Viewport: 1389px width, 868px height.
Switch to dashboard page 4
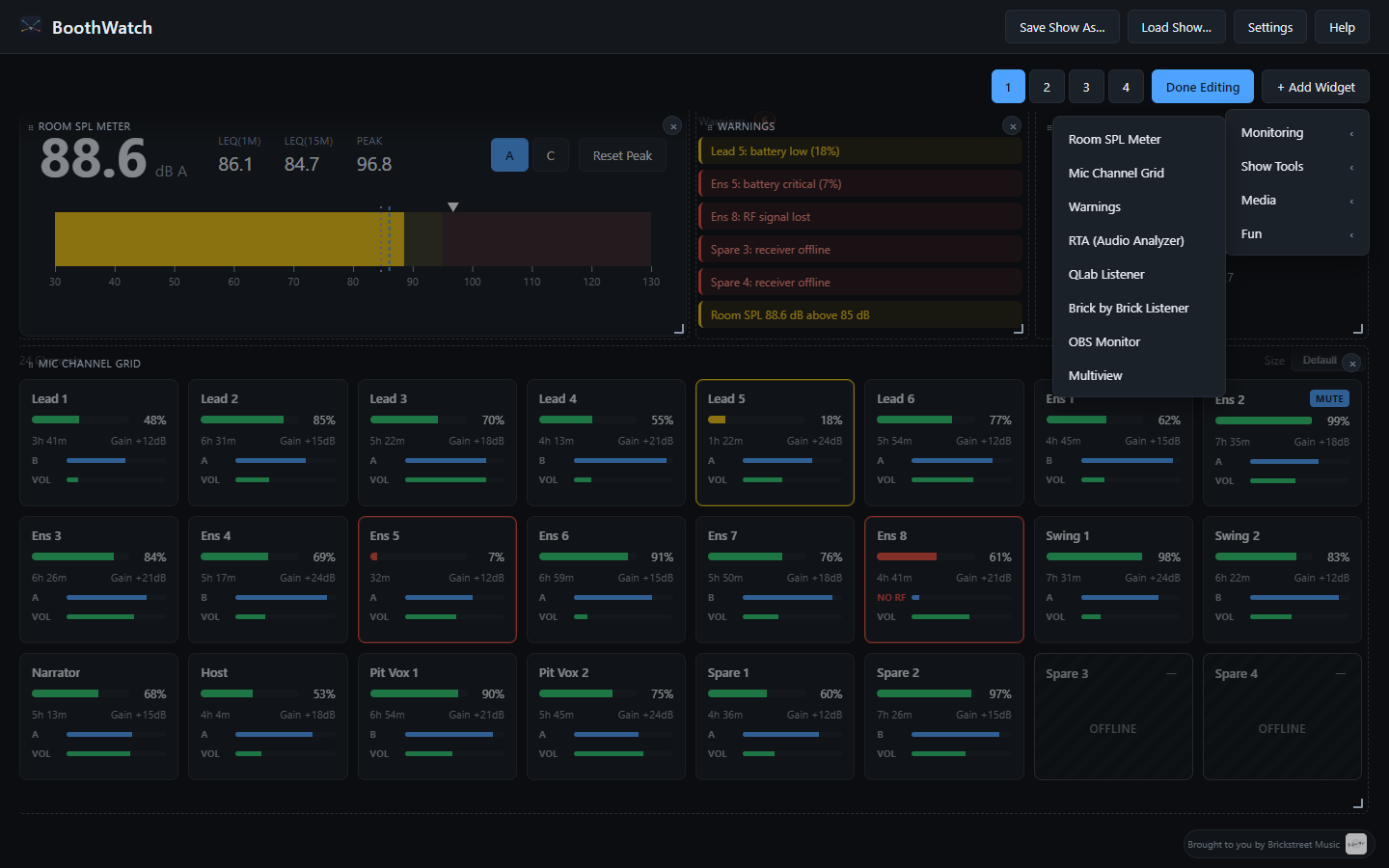[x=1126, y=87]
